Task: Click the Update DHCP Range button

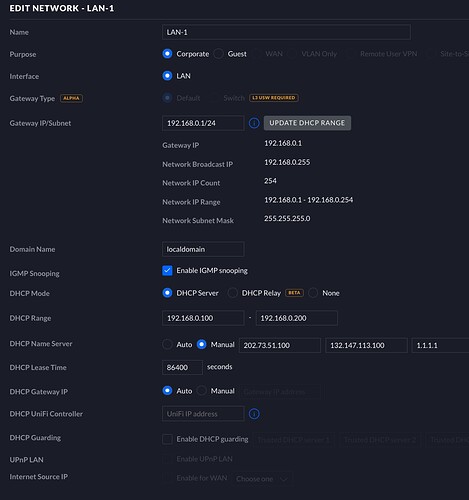Action: [x=307, y=123]
